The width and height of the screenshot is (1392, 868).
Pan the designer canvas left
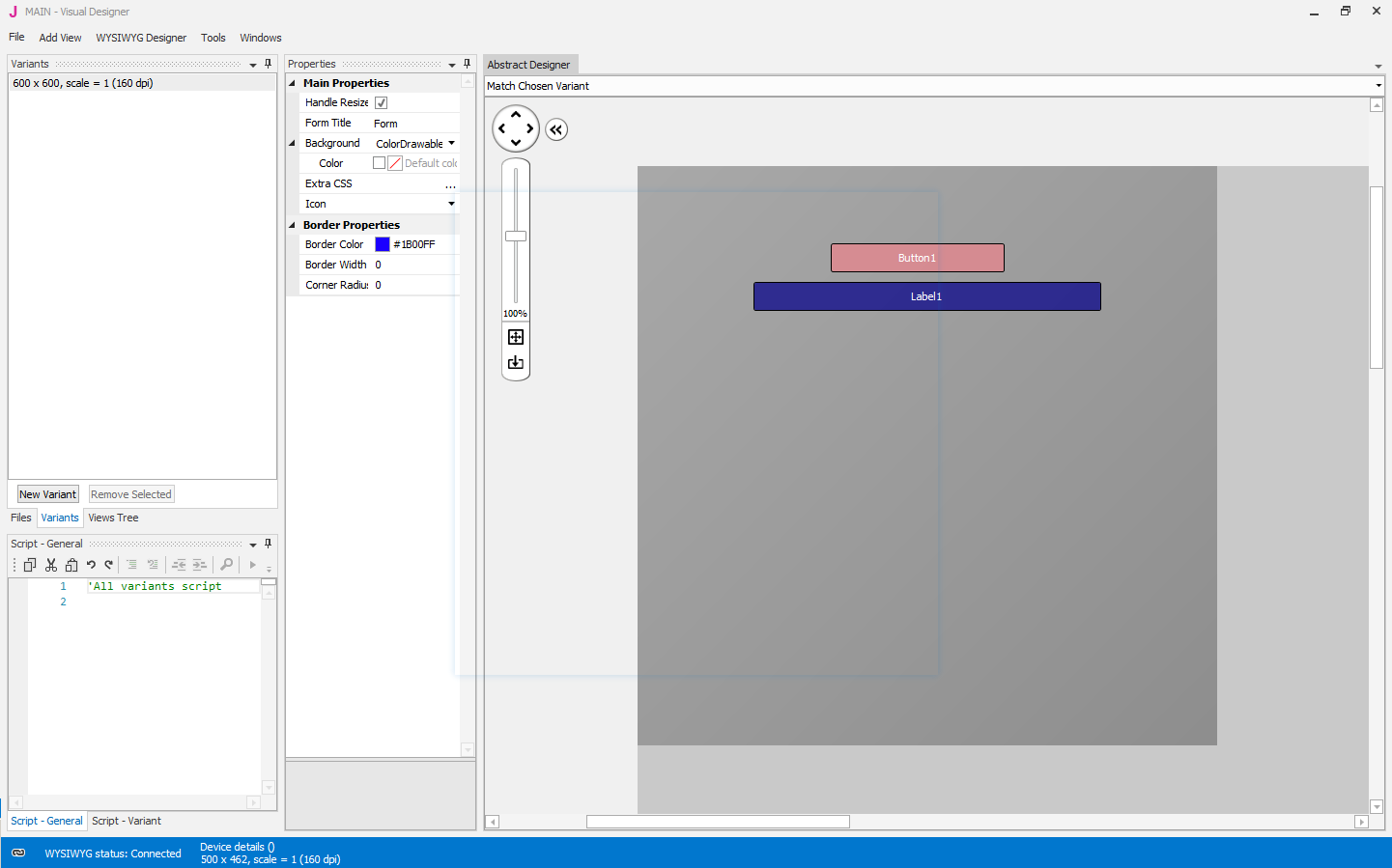pos(501,128)
